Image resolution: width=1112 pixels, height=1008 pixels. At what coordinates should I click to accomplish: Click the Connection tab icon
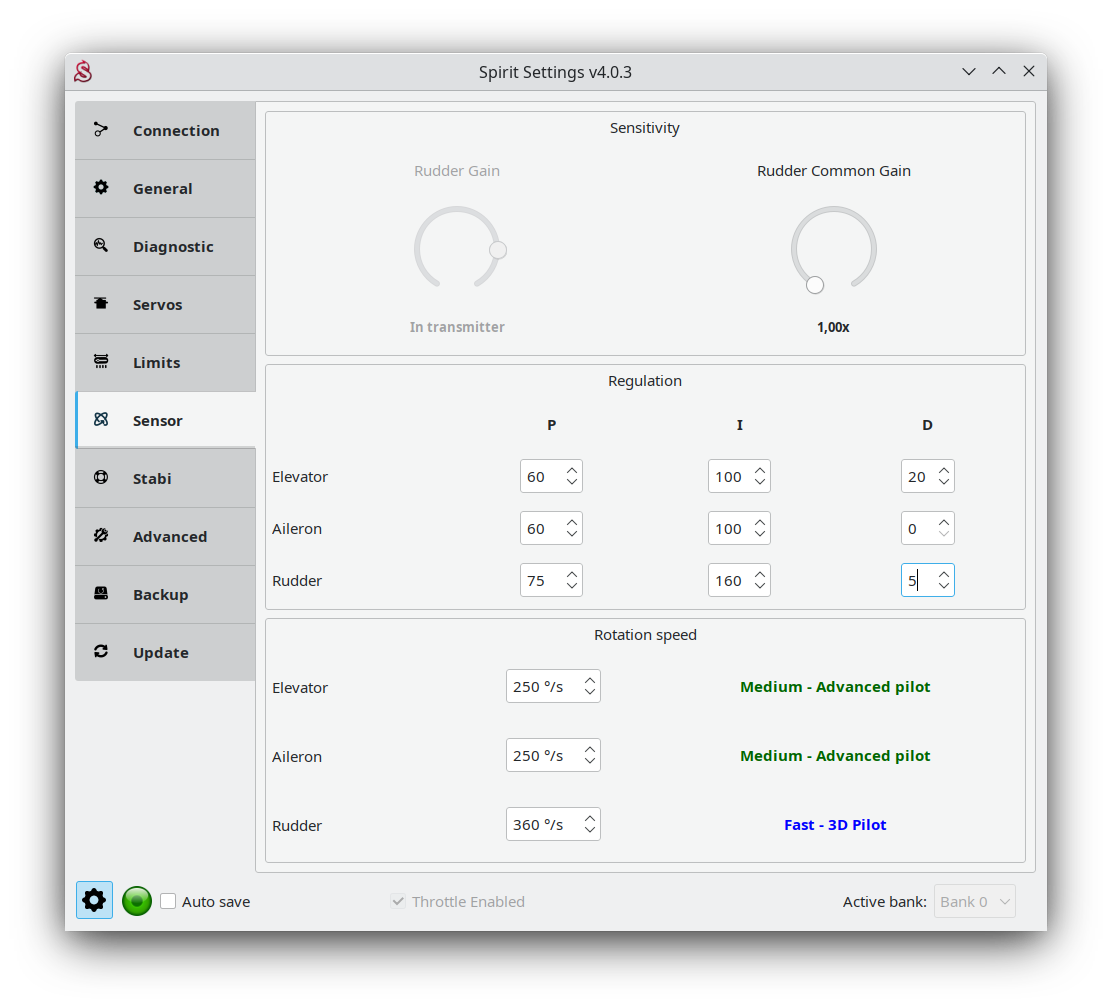[x=100, y=130]
